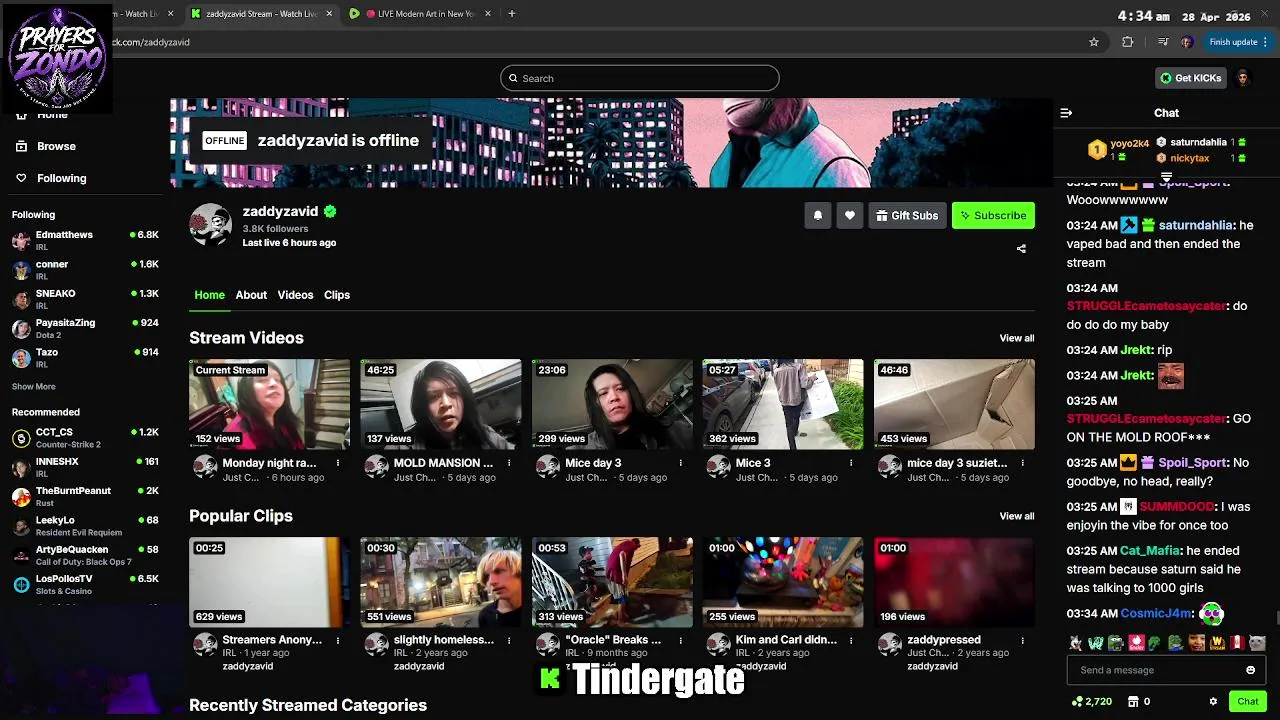Image resolution: width=1280 pixels, height=720 pixels.
Task: Open SNEAKO in the Following list
Action: 85,299
